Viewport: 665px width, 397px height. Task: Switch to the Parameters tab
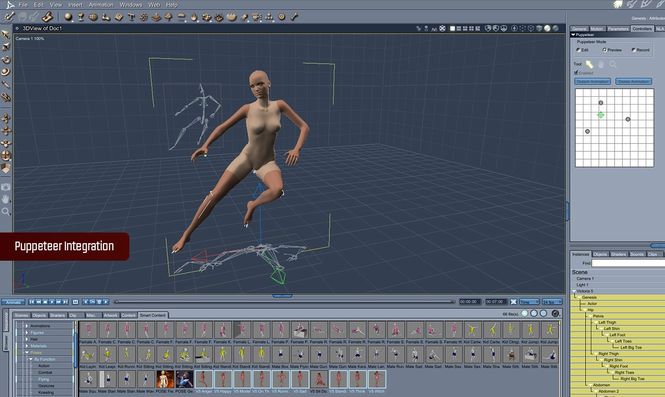coord(618,29)
